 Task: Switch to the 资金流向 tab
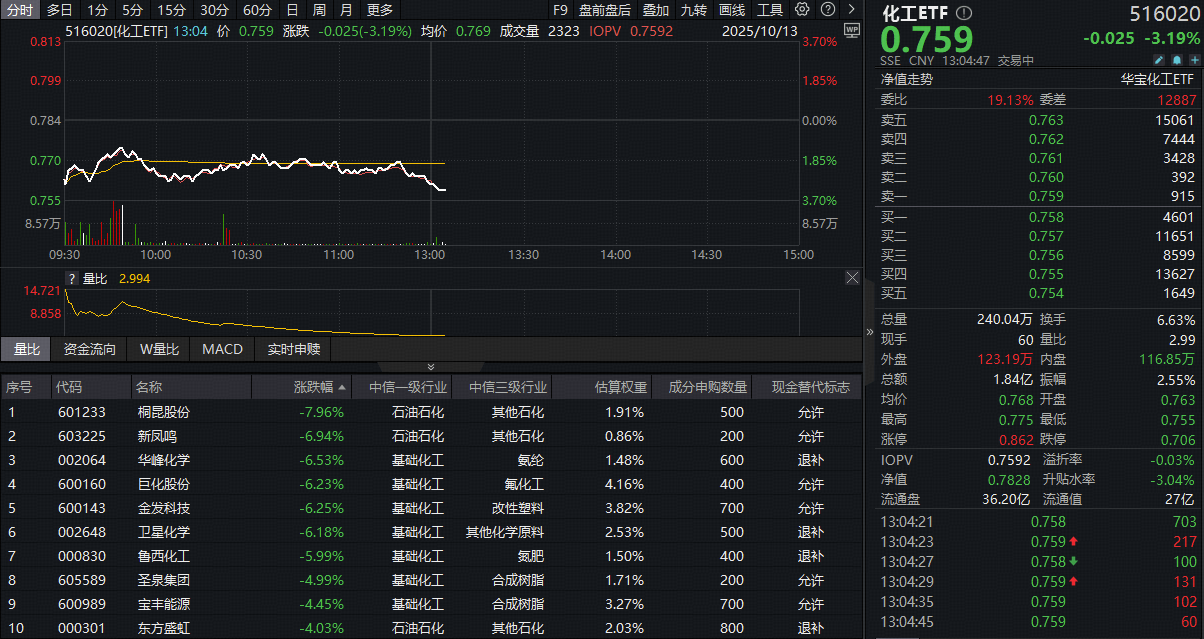(x=90, y=349)
